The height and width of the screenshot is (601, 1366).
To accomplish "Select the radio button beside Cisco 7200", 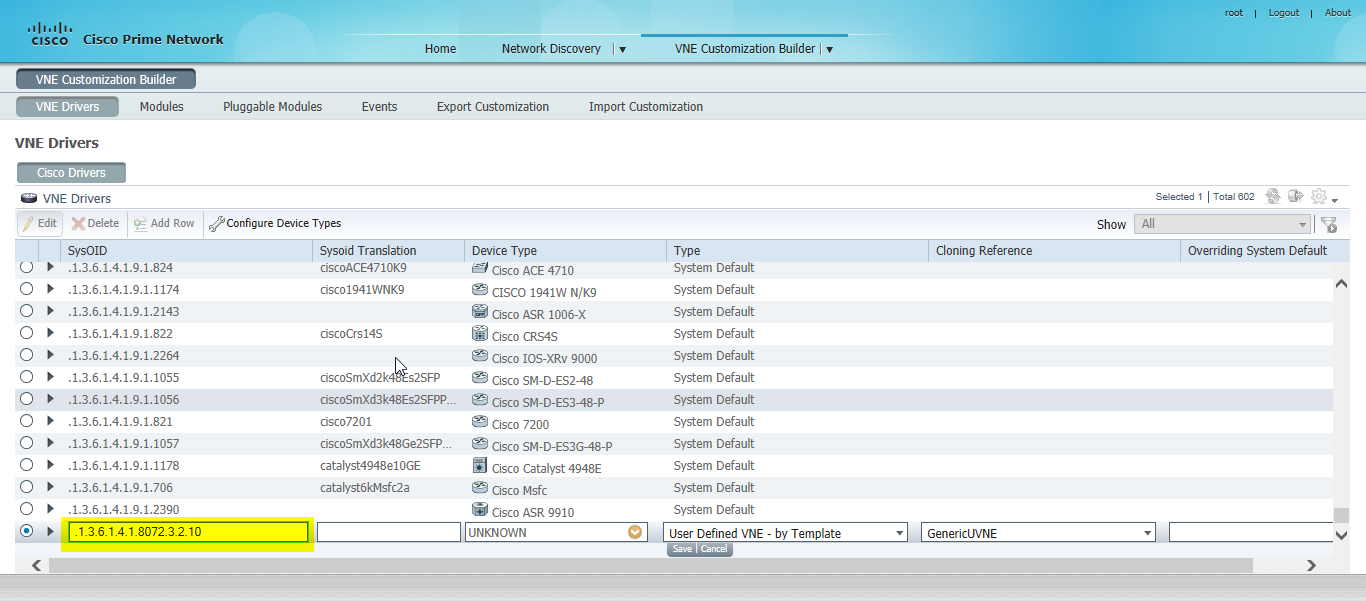I will (x=27, y=421).
